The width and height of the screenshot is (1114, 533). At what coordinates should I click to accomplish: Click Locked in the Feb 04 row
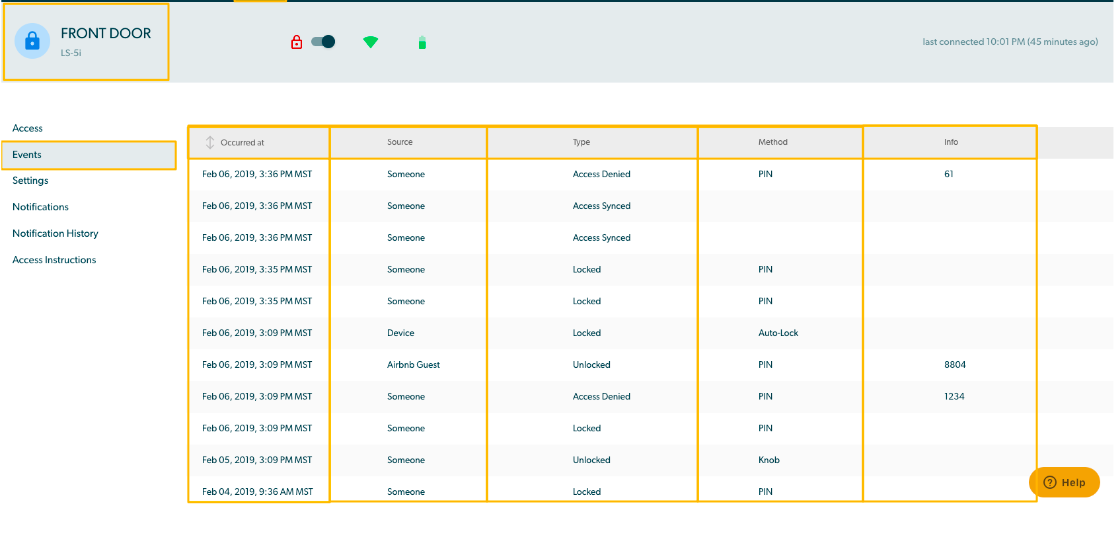click(587, 492)
